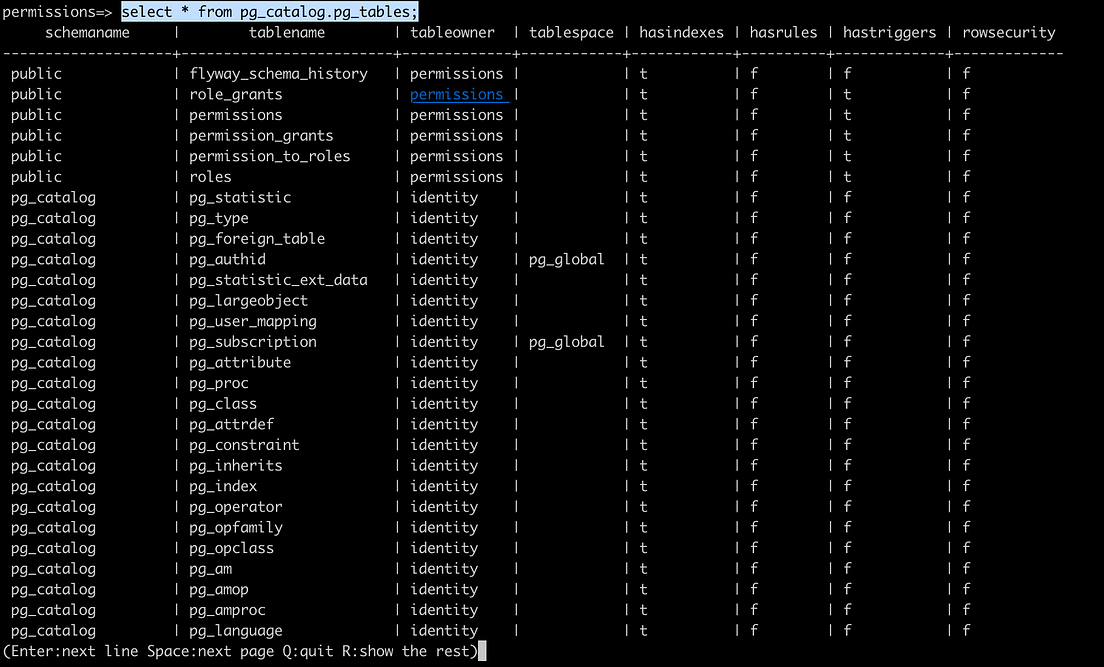
Task: Click the hastriggers column header
Action: [889, 32]
